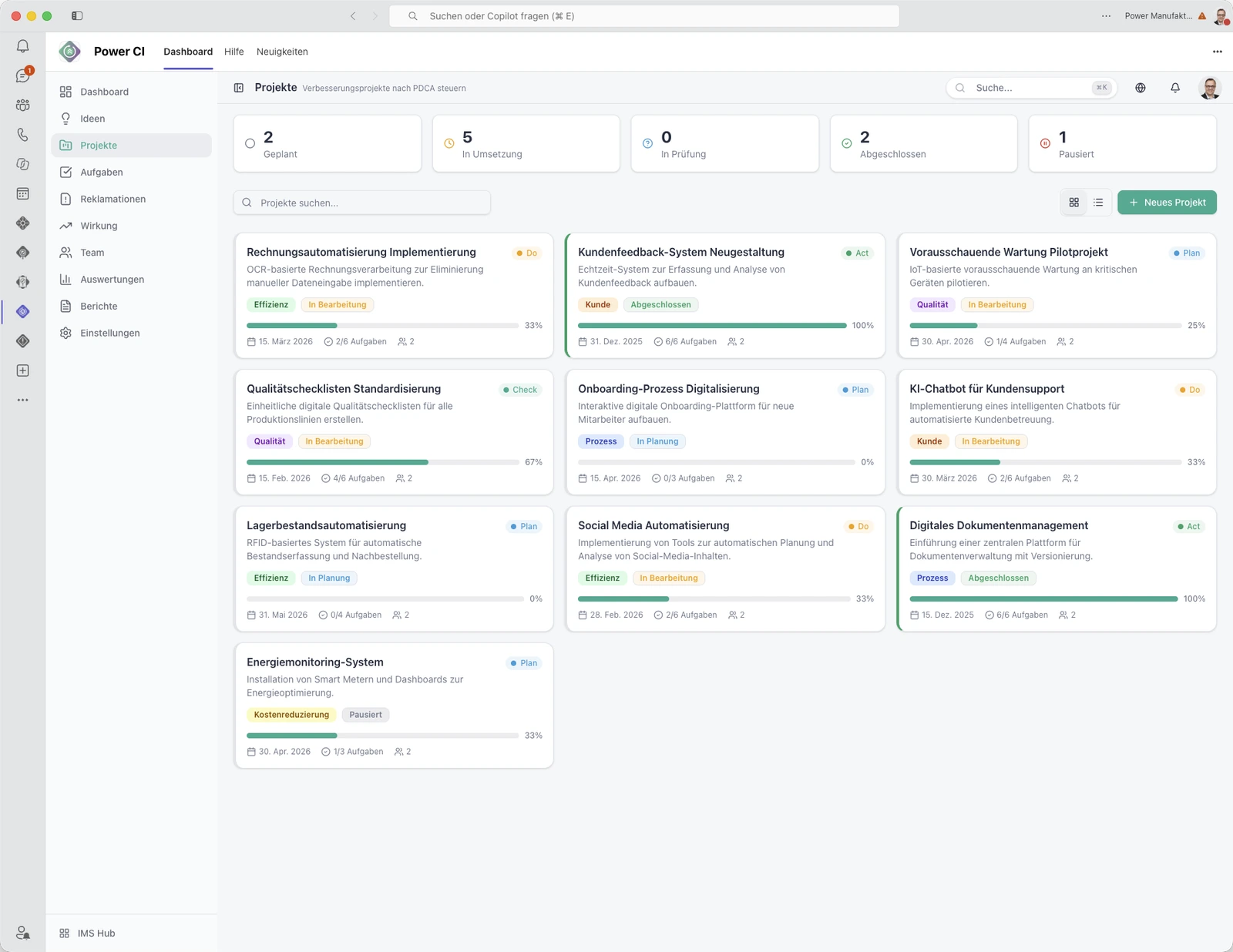This screenshot has width=1233, height=952.
Task: Click the Suchen oder Copilot fragen bar
Action: click(644, 15)
